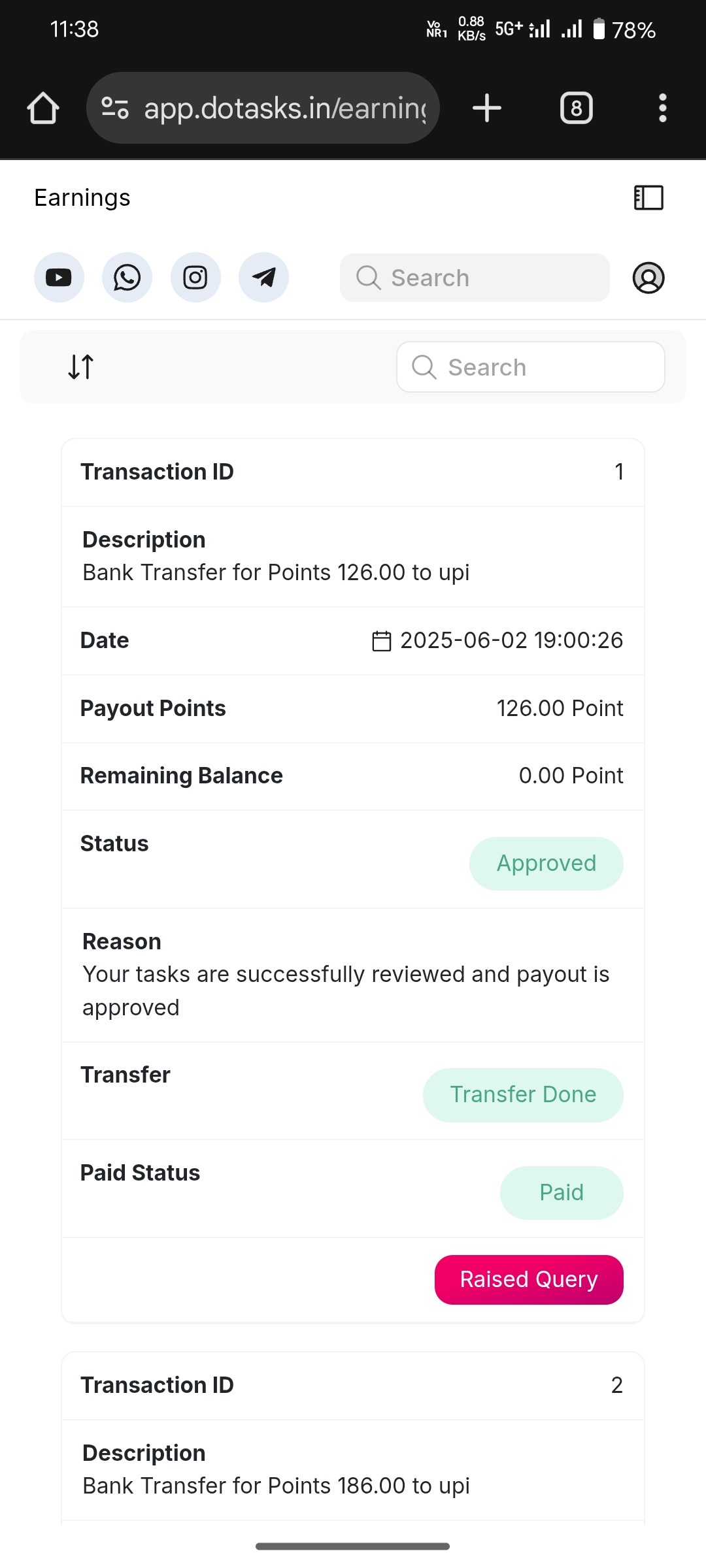Open the tab switcher showing 8 tabs
Screen dimensions: 706x1568
tap(577, 108)
